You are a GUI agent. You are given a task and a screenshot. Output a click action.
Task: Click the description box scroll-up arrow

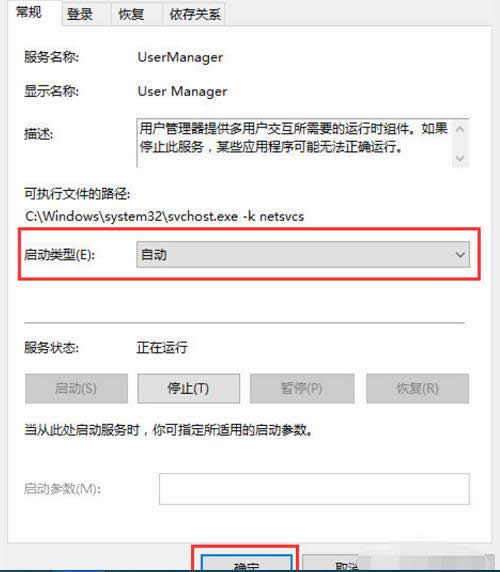pyautogui.click(x=460, y=129)
